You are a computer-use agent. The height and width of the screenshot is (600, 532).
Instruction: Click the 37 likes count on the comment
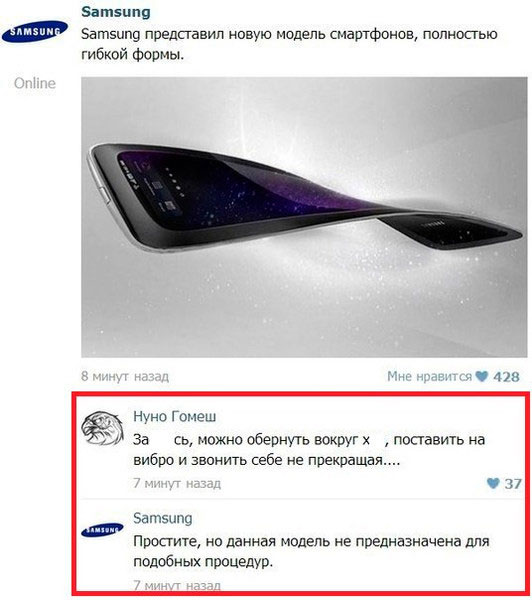(513, 484)
